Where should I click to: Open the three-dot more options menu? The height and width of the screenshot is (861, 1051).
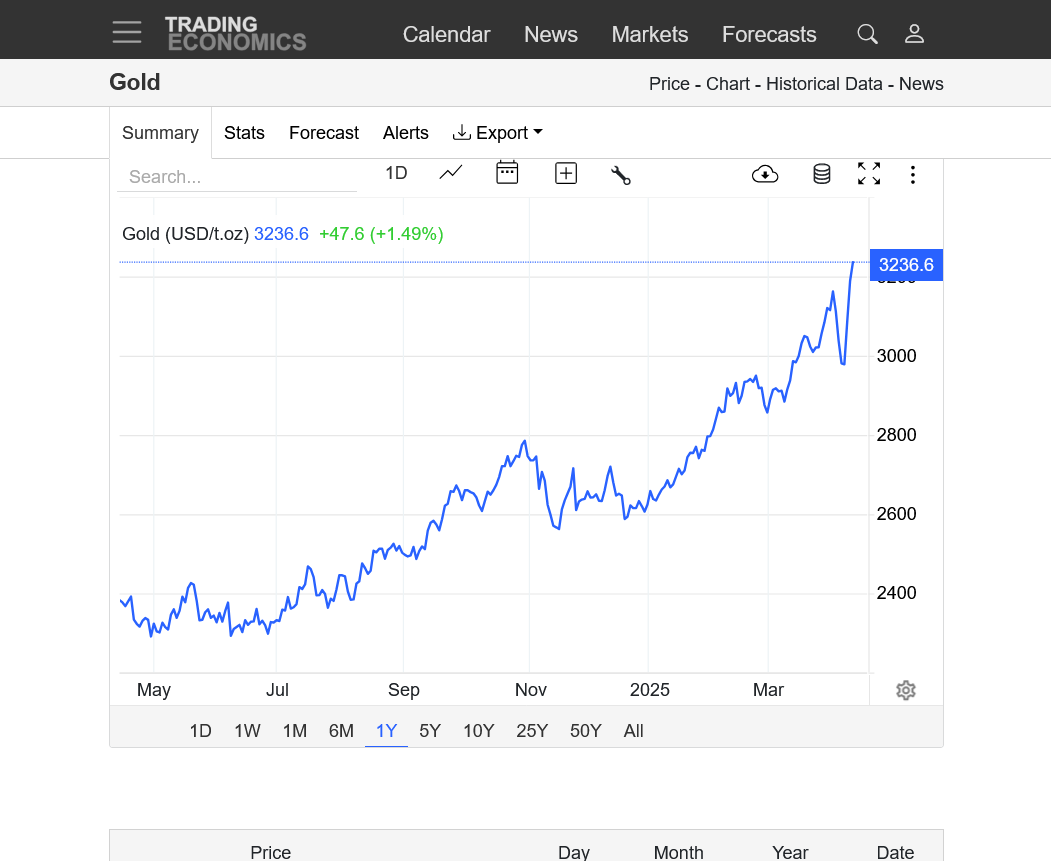click(912, 175)
